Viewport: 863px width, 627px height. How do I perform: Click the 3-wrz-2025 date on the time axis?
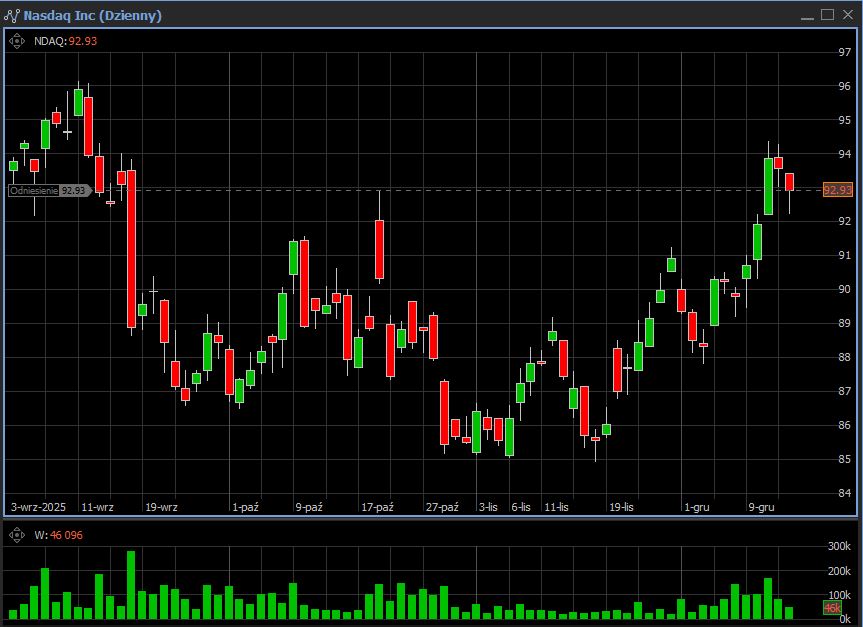(x=40, y=507)
